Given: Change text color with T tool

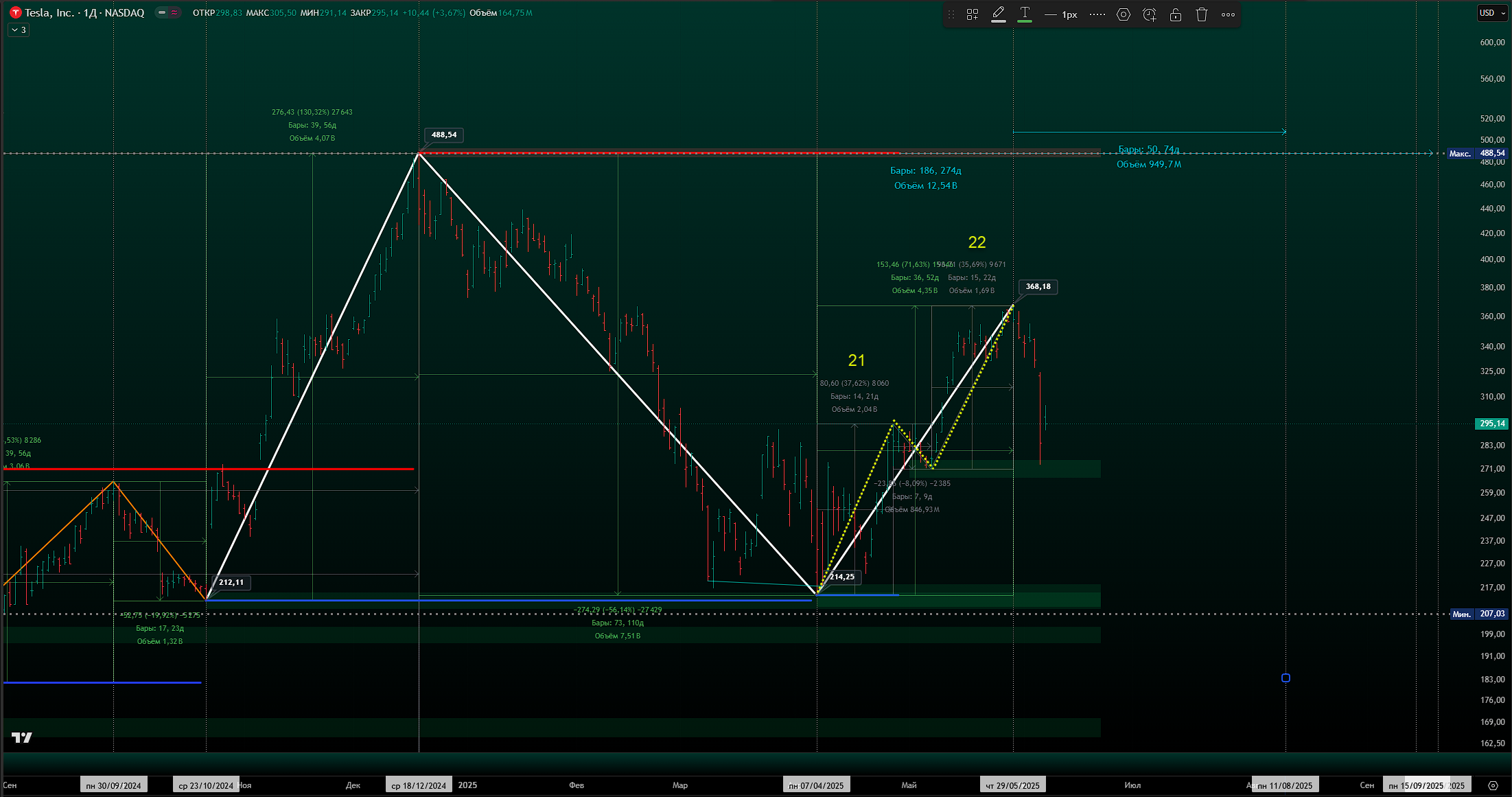Looking at the screenshot, I should (1025, 14).
